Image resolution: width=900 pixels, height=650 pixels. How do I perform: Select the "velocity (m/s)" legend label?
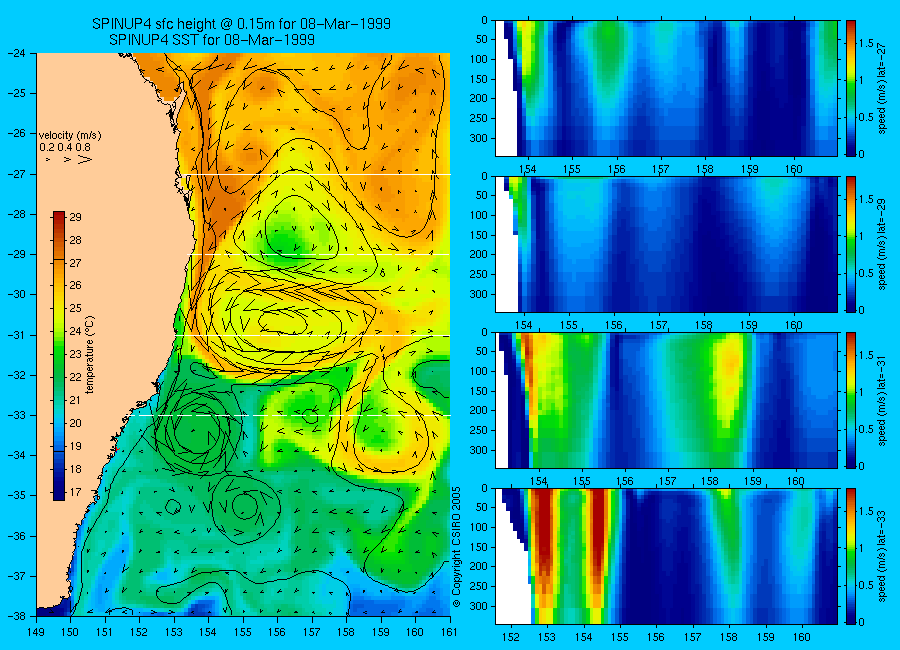tap(70, 136)
